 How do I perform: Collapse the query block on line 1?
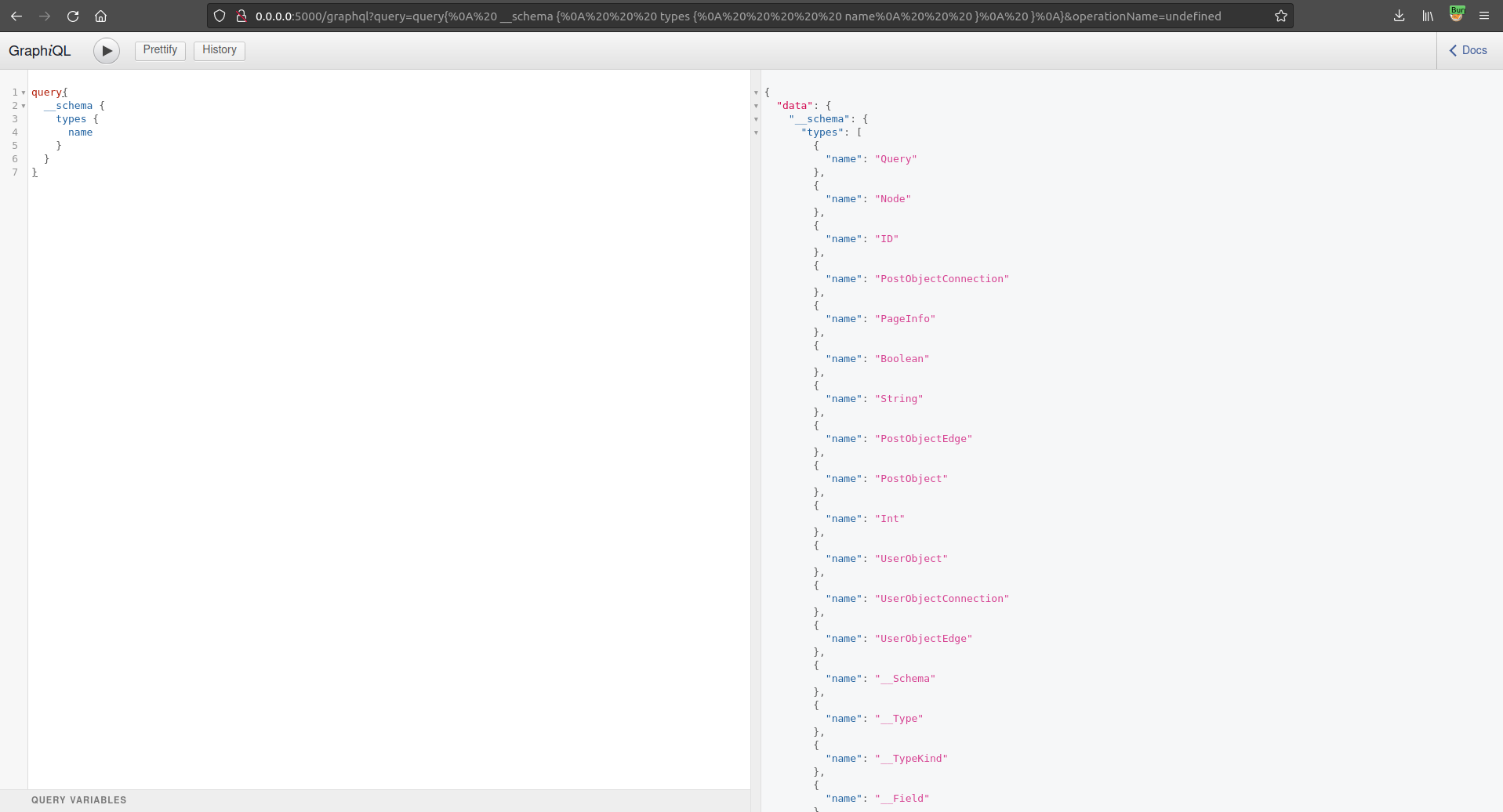24,92
